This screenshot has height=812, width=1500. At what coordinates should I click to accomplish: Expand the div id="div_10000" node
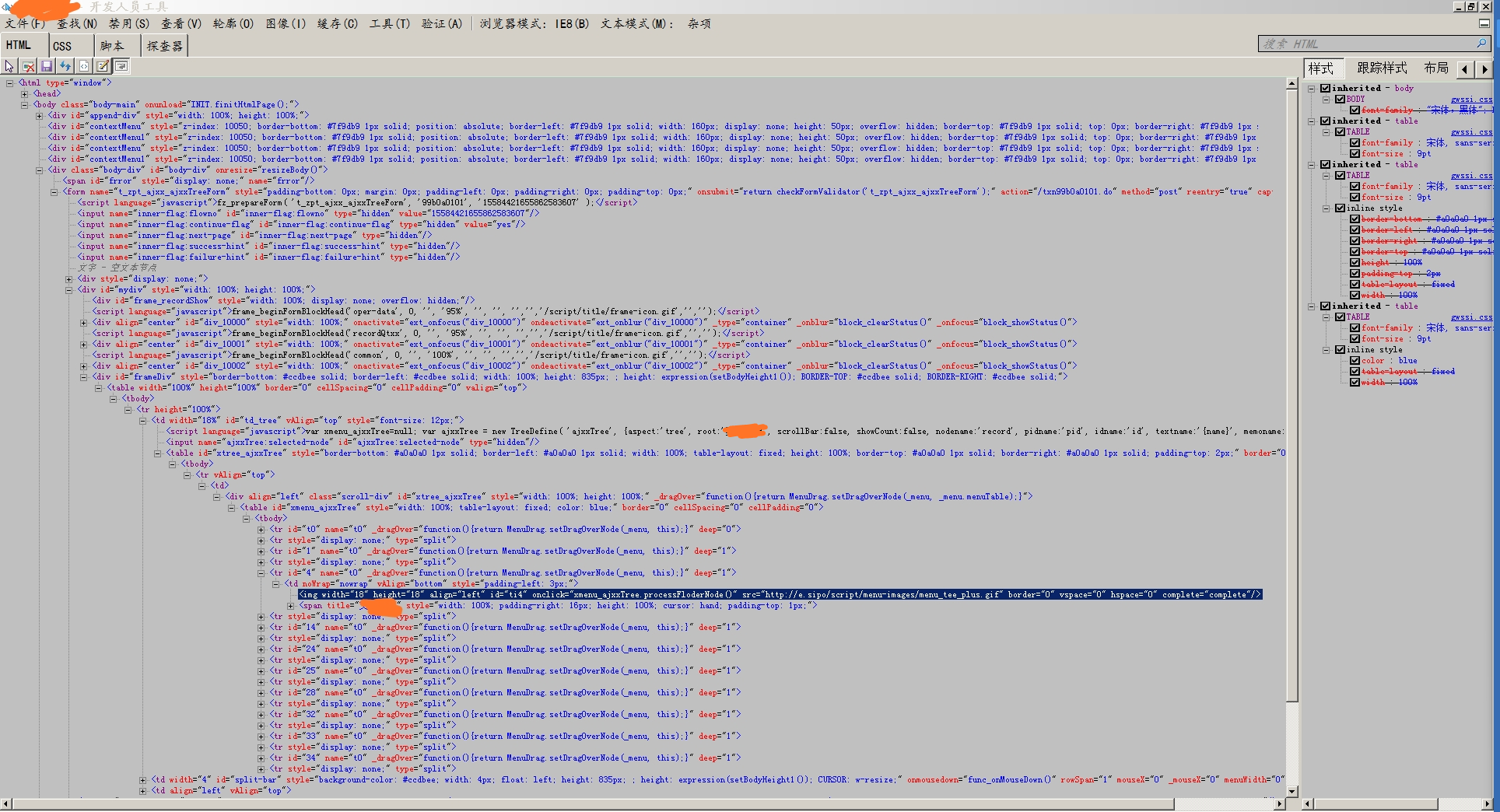tap(84, 322)
